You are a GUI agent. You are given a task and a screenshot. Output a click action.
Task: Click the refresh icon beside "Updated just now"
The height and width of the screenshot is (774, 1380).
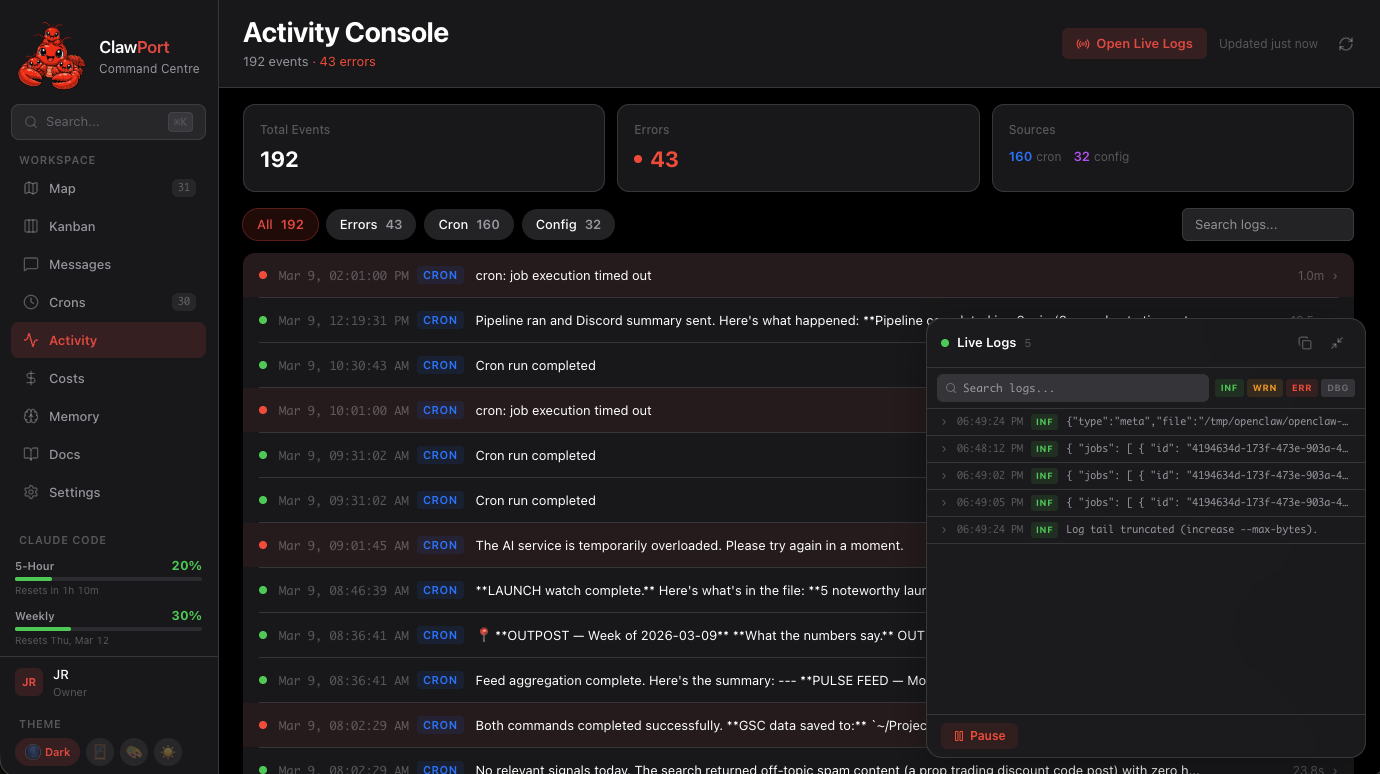pyautogui.click(x=1346, y=44)
